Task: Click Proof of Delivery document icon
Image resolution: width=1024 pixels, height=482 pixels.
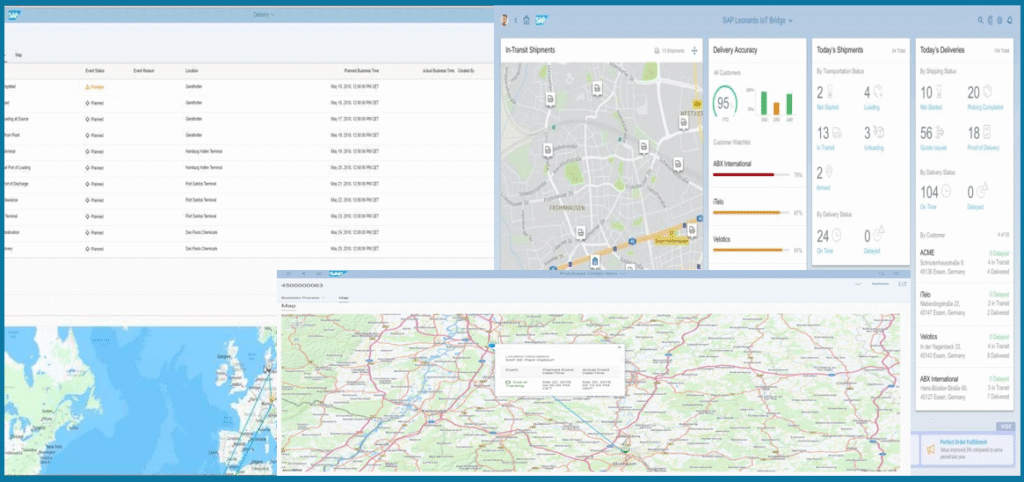Action: point(987,133)
